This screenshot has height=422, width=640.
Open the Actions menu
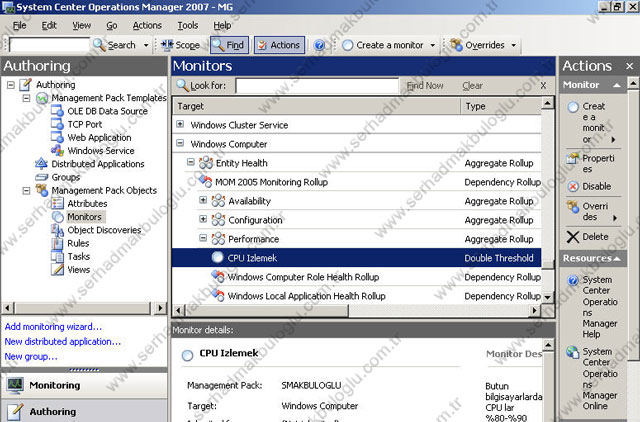coord(147,25)
